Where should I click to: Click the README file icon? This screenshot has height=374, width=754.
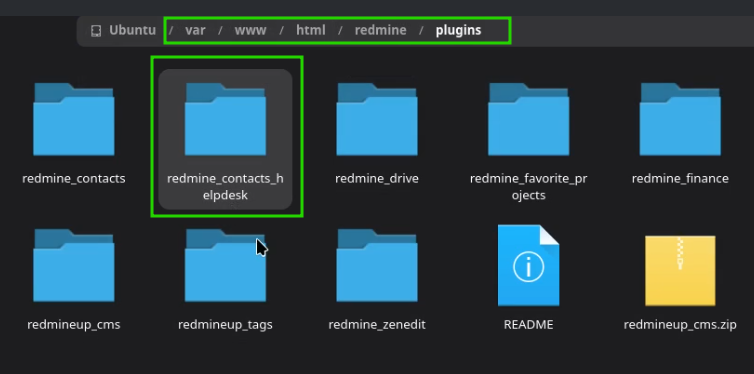(x=528, y=265)
